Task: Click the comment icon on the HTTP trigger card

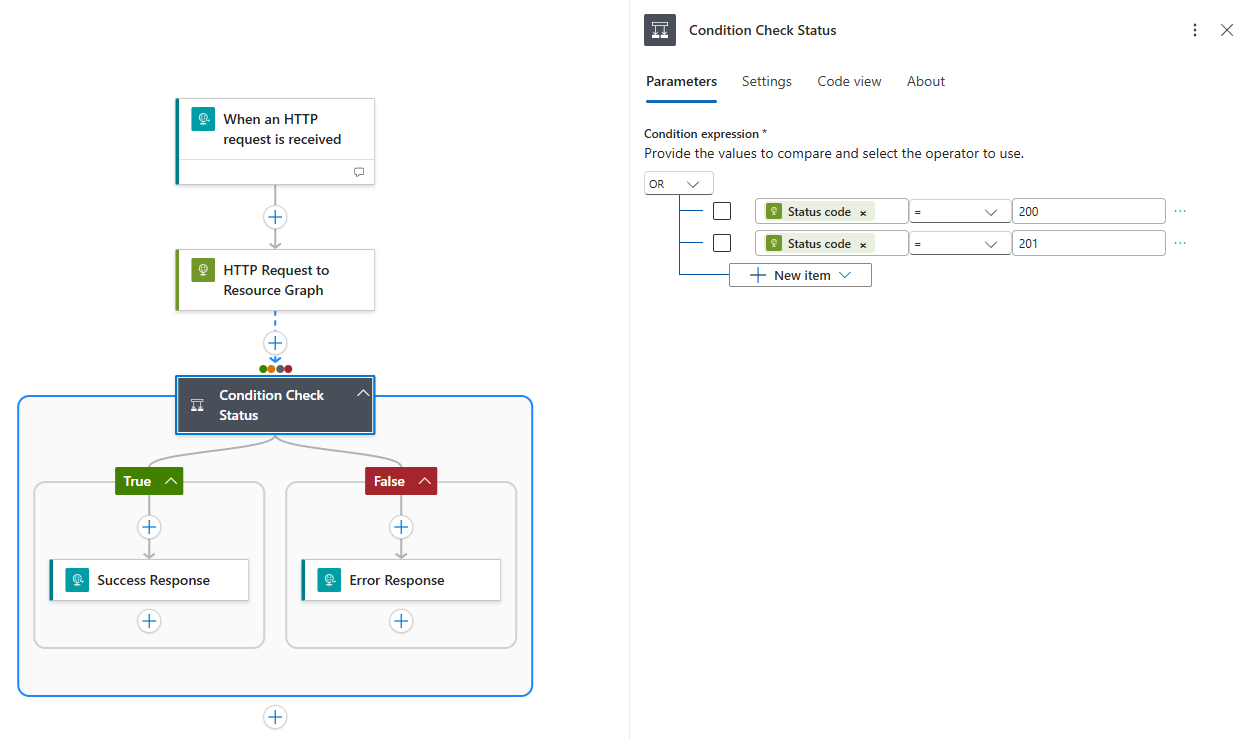Action: [359, 172]
